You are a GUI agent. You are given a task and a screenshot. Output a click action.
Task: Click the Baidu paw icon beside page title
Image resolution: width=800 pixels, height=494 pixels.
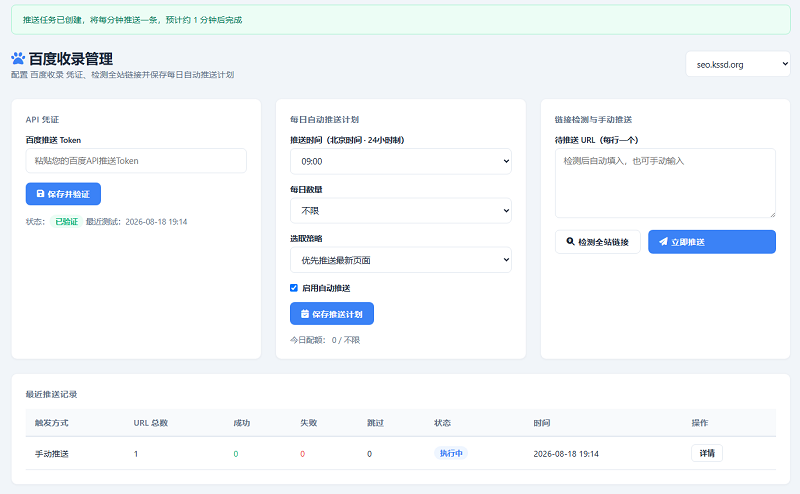pyautogui.click(x=18, y=58)
